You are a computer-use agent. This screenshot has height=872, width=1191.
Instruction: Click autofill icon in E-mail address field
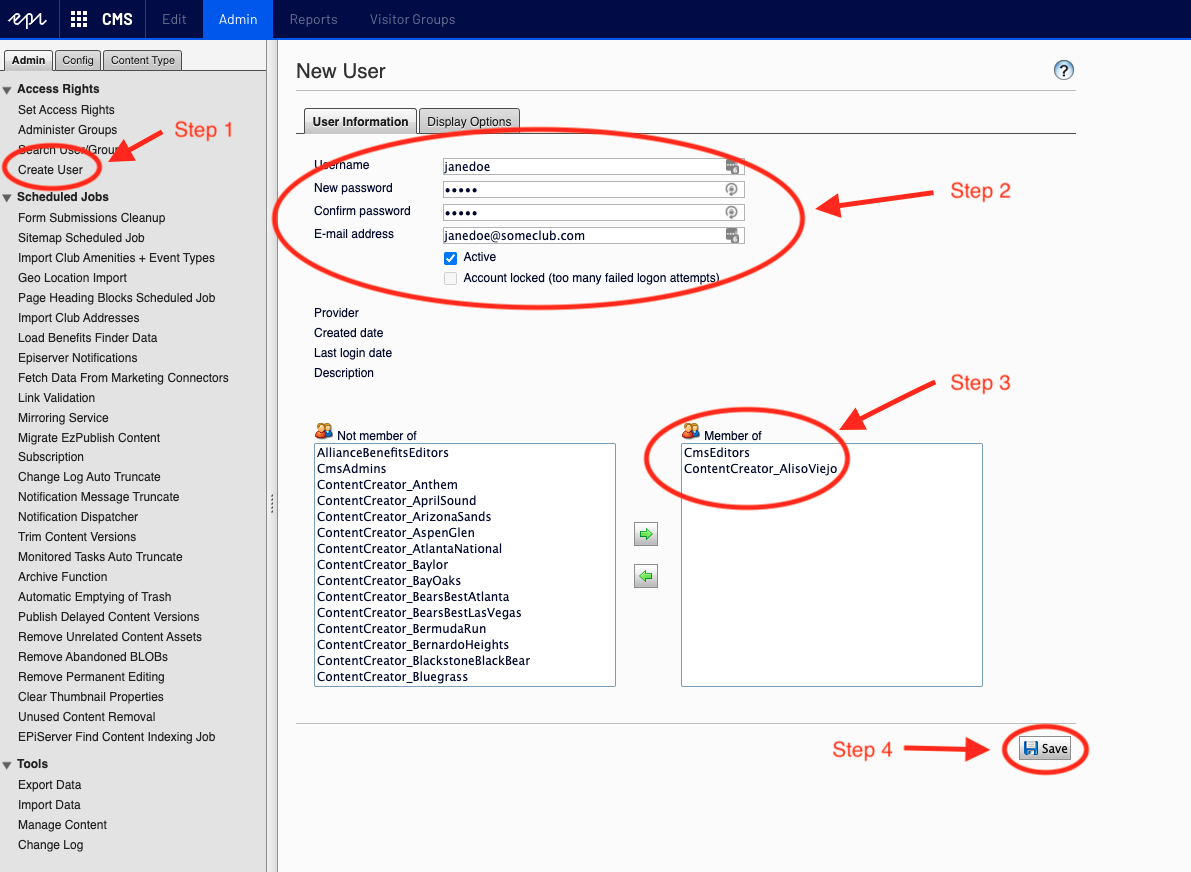[732, 235]
